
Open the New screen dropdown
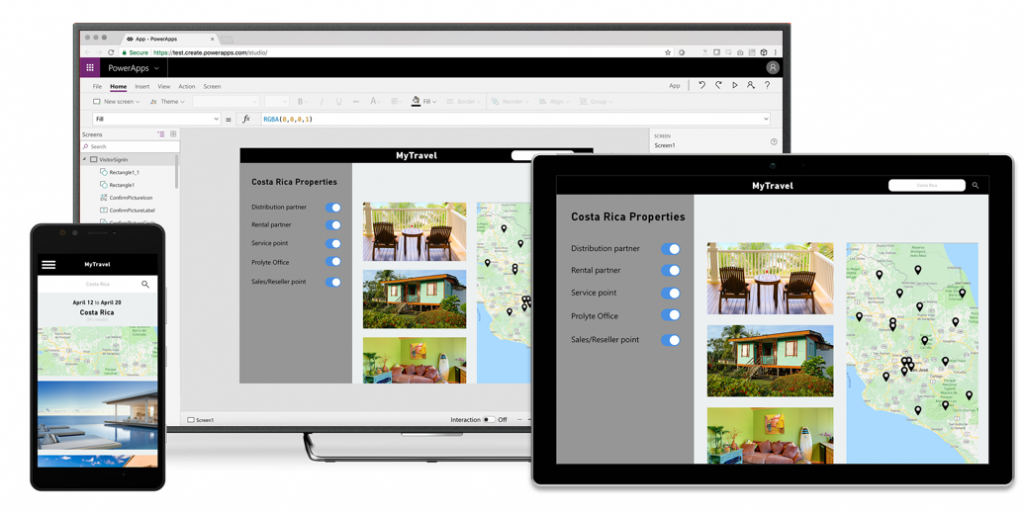(116, 102)
